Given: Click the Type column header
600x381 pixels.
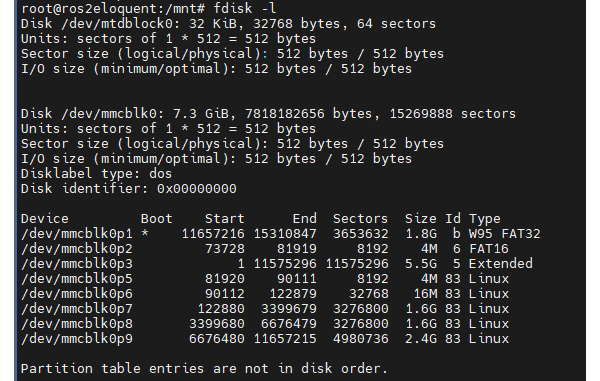Looking at the screenshot, I should [484, 219].
